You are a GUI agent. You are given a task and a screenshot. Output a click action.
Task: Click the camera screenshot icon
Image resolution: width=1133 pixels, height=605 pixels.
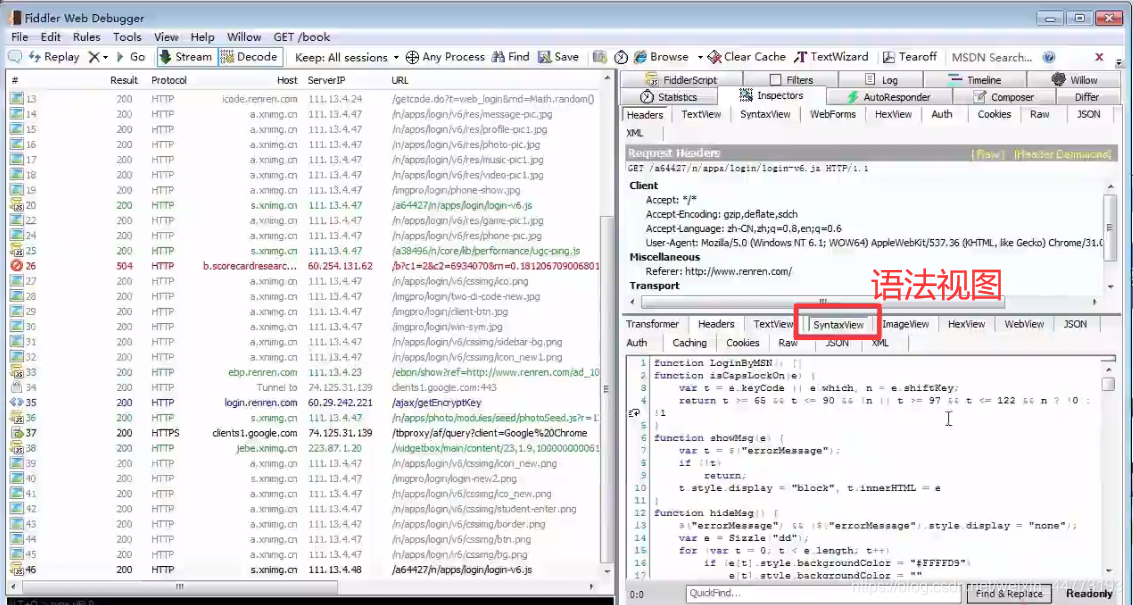(600, 56)
